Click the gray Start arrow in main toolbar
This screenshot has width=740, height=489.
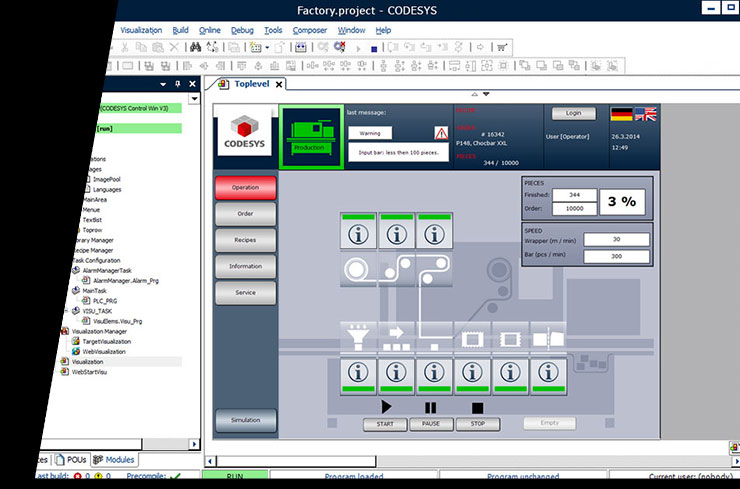358,48
